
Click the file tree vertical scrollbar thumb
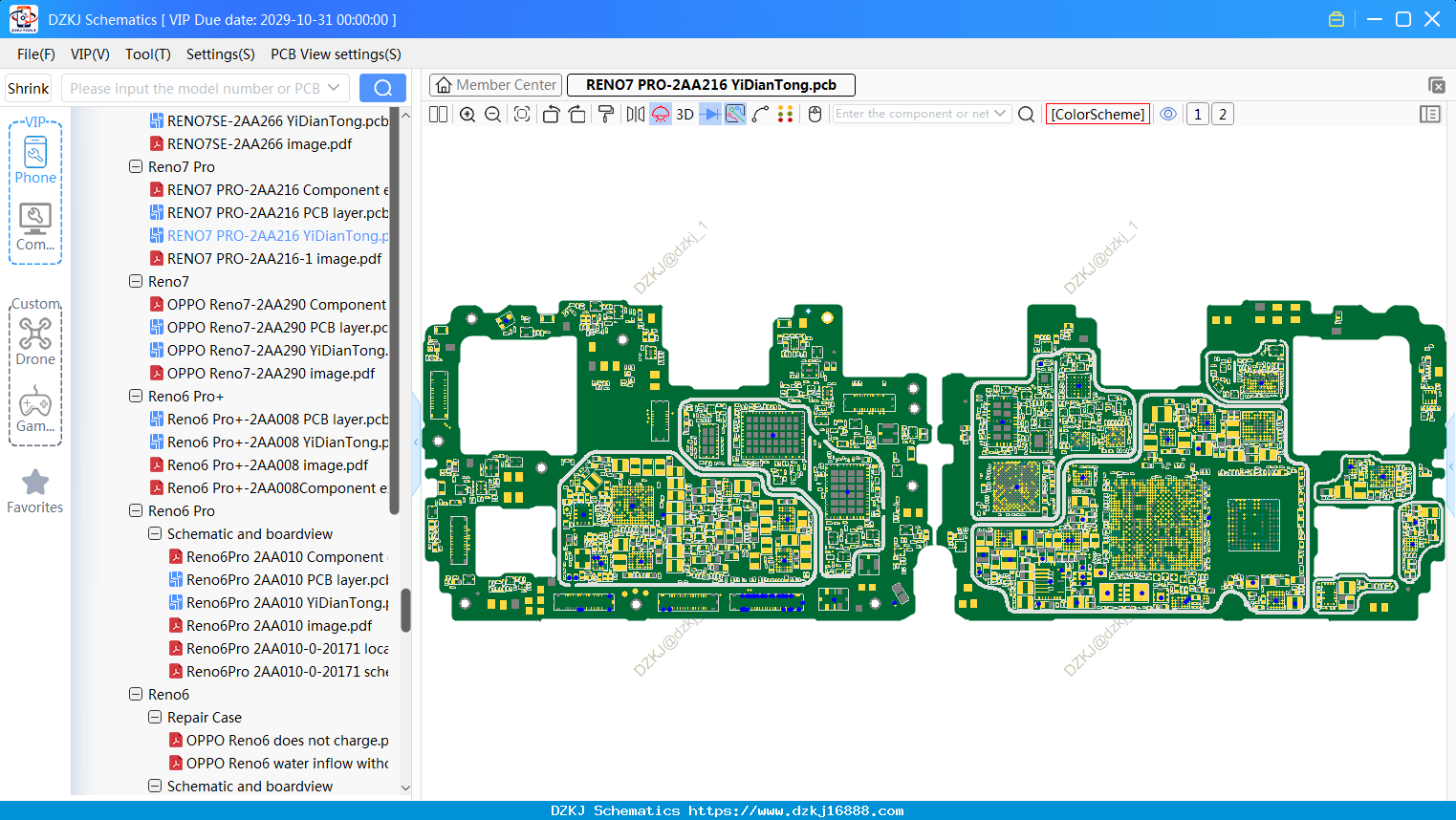(x=405, y=610)
